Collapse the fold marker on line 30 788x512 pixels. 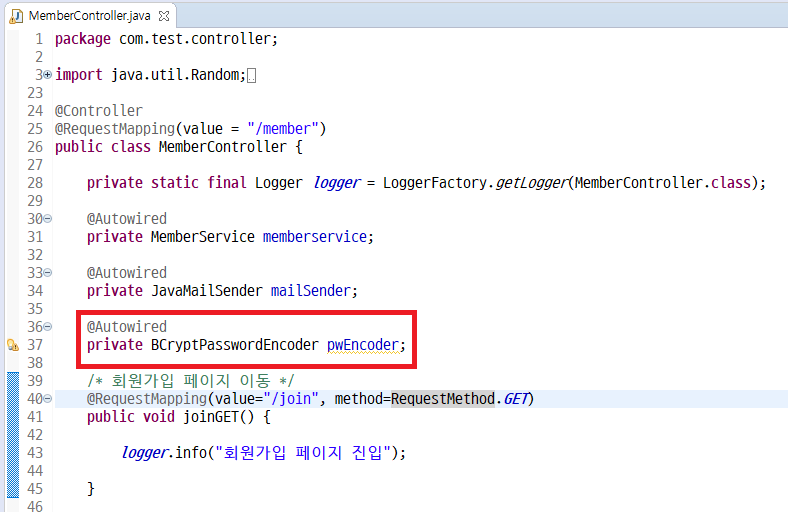(47, 219)
